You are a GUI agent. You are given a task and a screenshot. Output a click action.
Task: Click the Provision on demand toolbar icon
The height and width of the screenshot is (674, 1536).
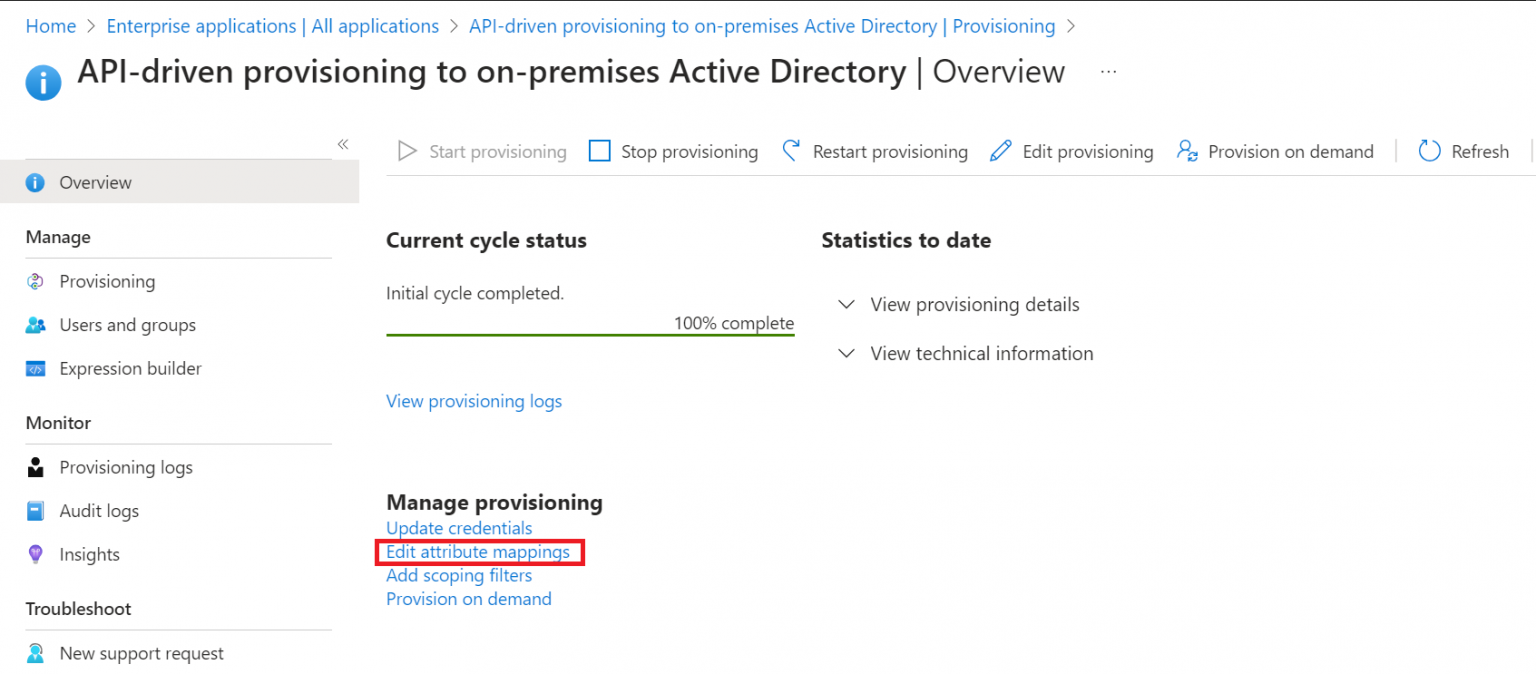[x=1187, y=151]
